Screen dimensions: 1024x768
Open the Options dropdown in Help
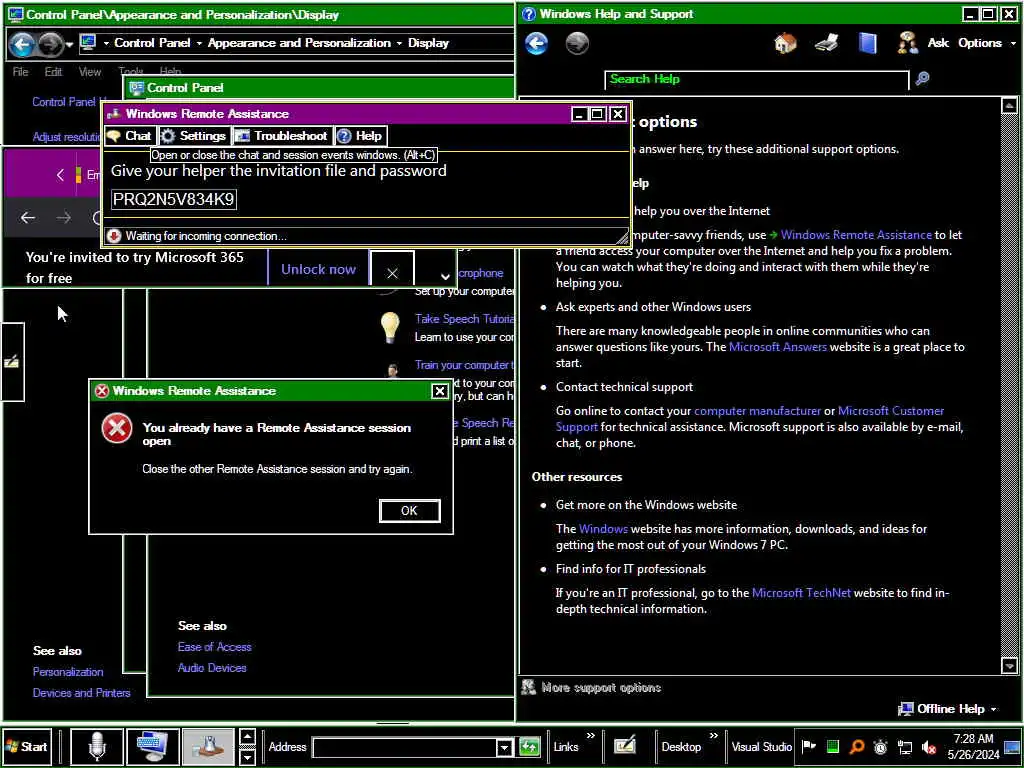point(986,43)
